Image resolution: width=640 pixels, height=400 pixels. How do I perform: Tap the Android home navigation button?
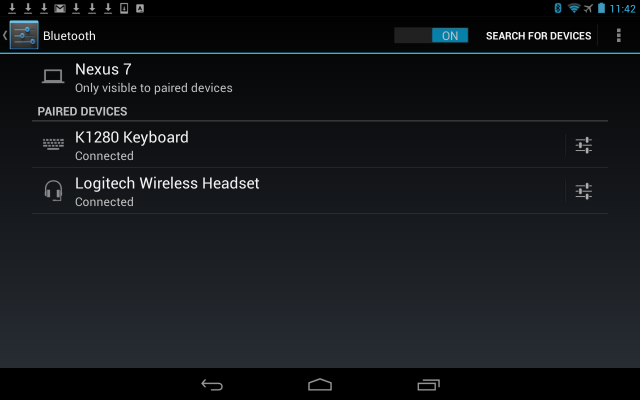pyautogui.click(x=320, y=384)
